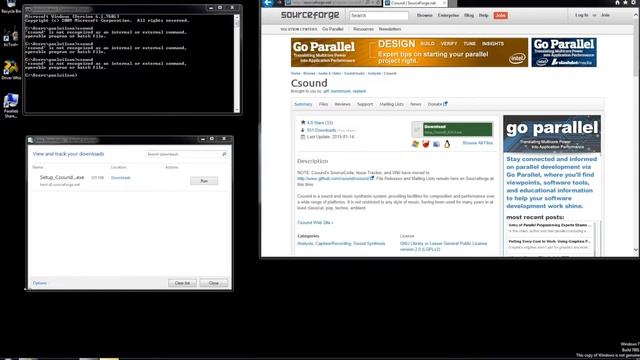Open the News tab

tap(416, 104)
